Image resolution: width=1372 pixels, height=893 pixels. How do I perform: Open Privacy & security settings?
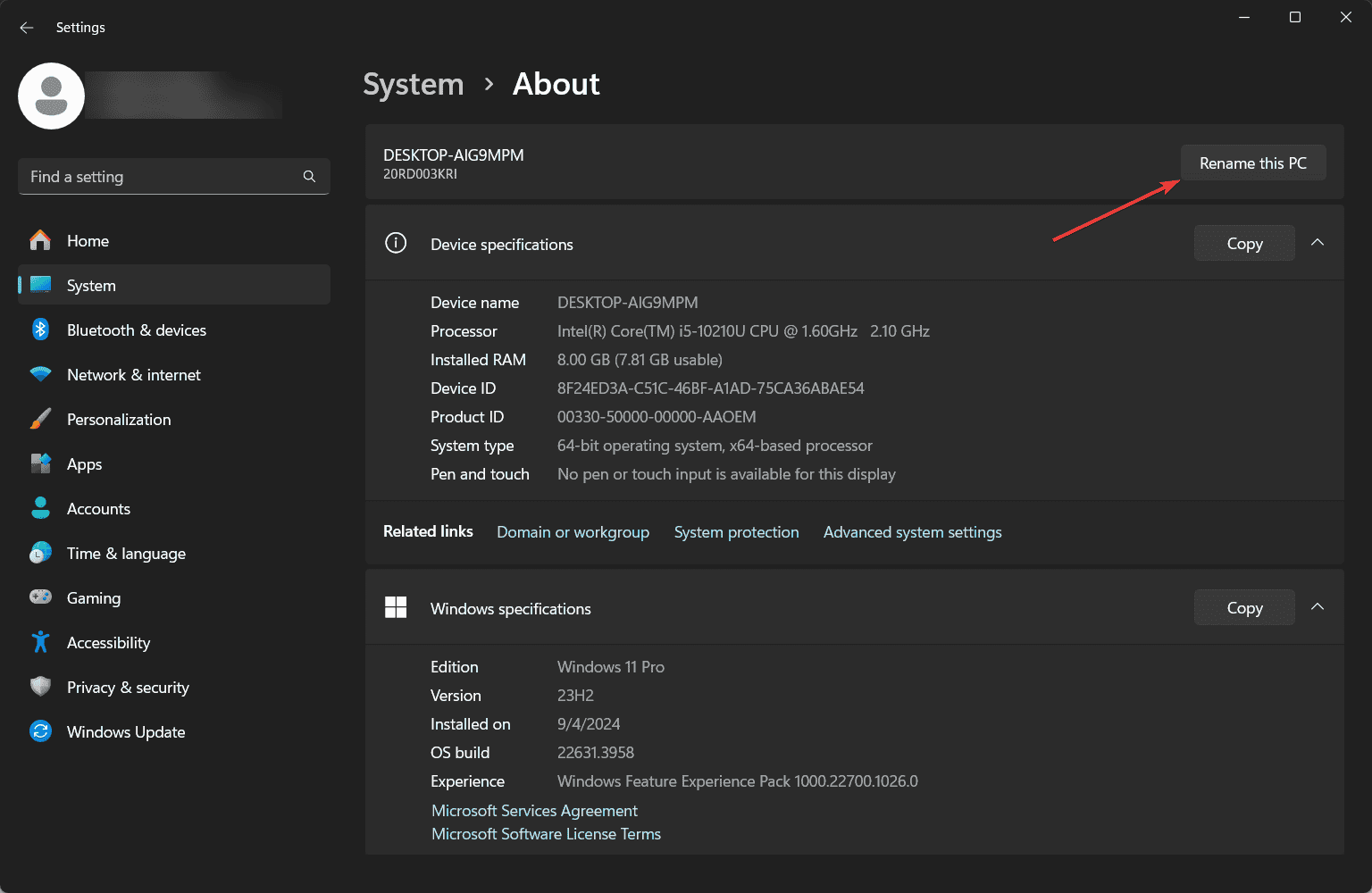tap(174, 687)
